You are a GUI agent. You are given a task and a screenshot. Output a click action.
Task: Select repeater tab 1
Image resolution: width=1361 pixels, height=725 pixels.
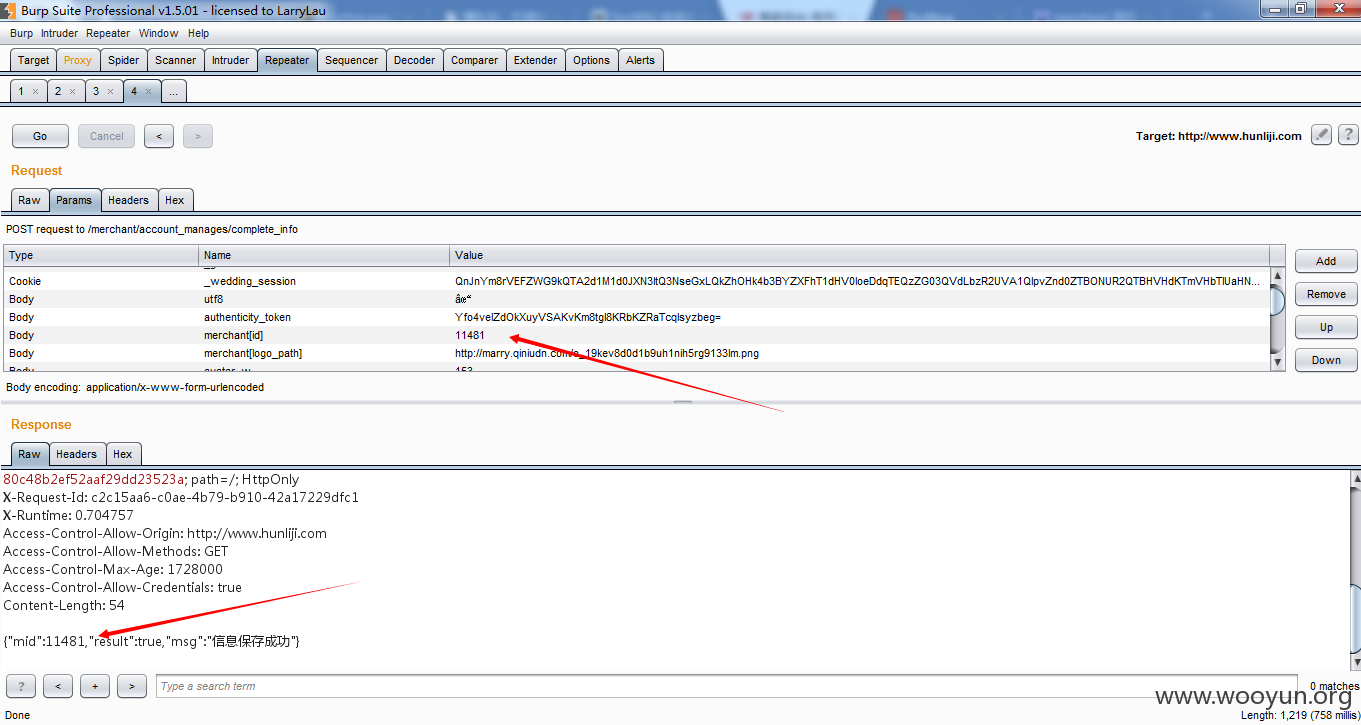point(21,91)
